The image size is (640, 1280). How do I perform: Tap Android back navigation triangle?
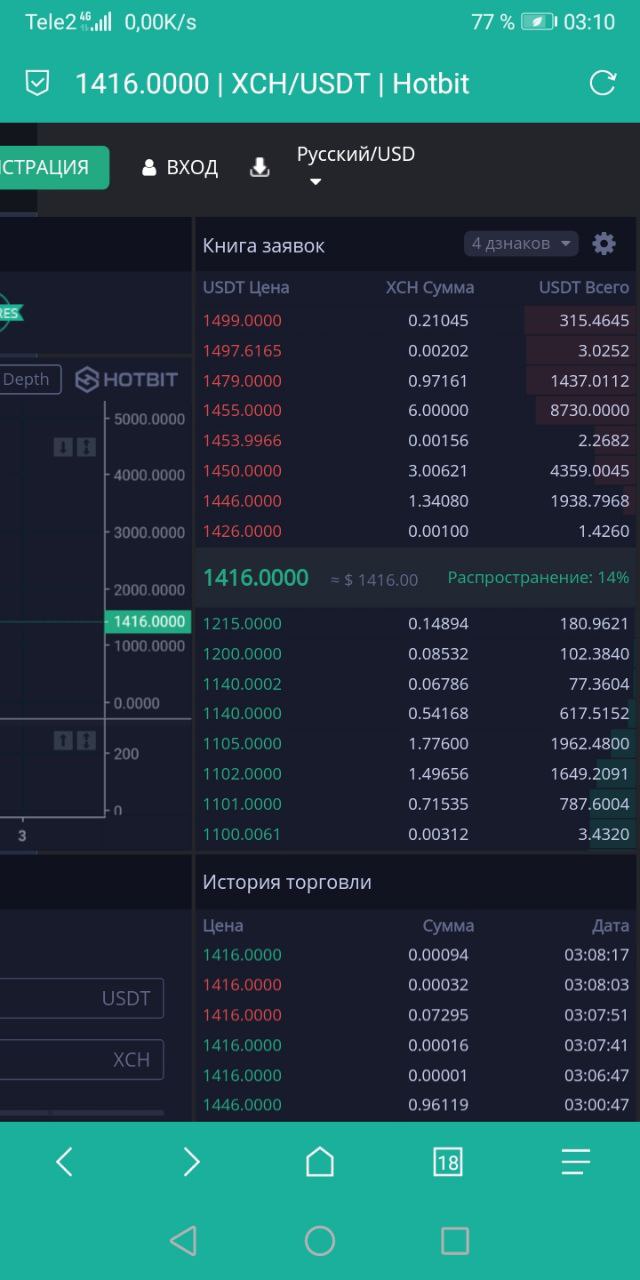(x=183, y=1241)
